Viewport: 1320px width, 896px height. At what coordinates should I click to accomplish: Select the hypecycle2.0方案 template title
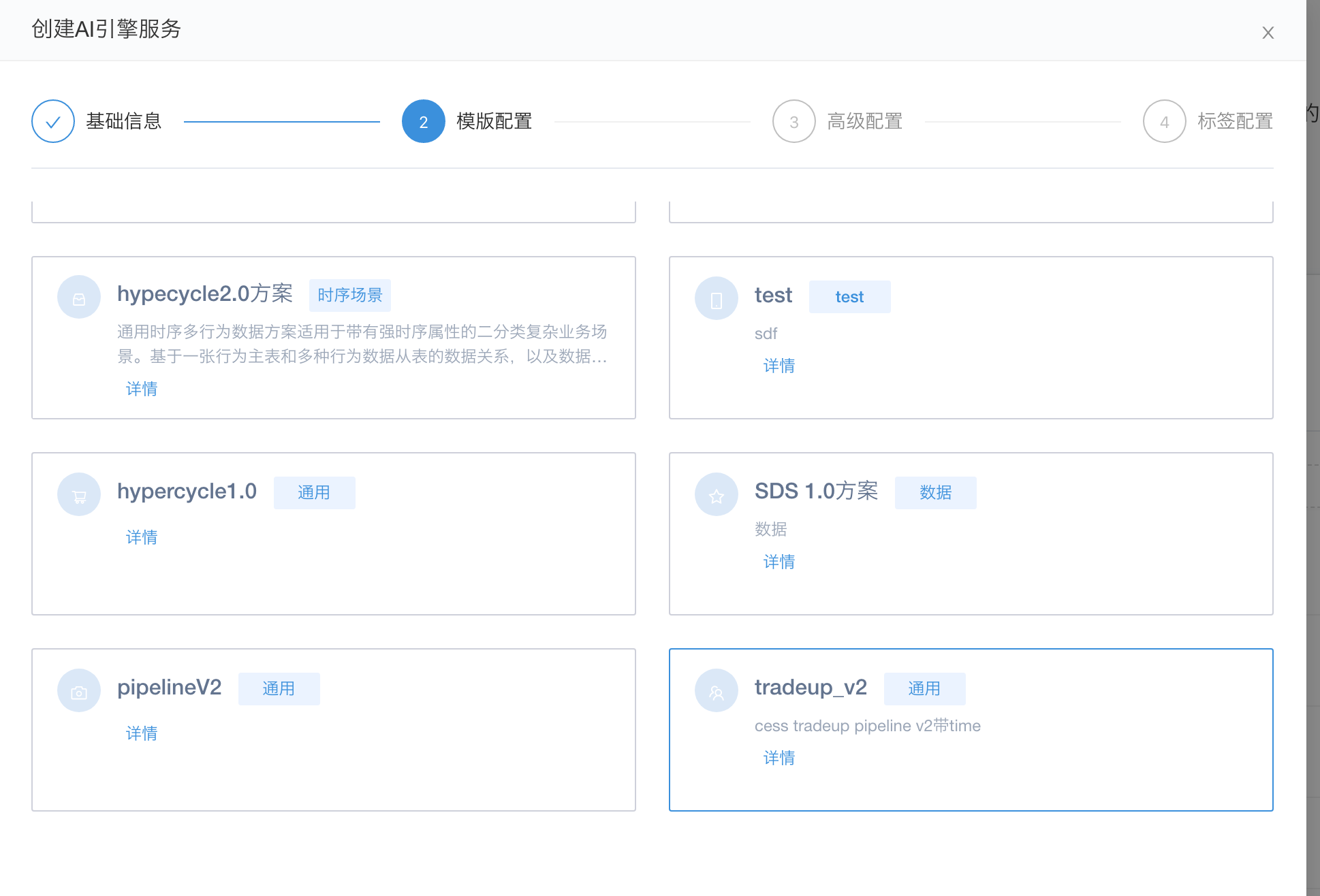point(205,293)
